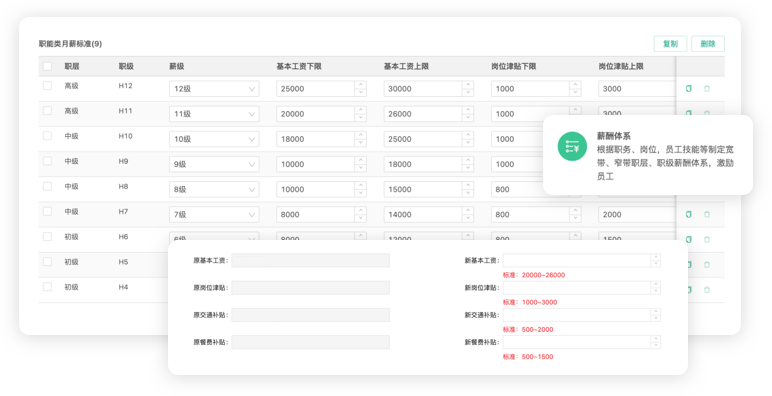Copy the H6 row using its copy icon

pos(689,239)
